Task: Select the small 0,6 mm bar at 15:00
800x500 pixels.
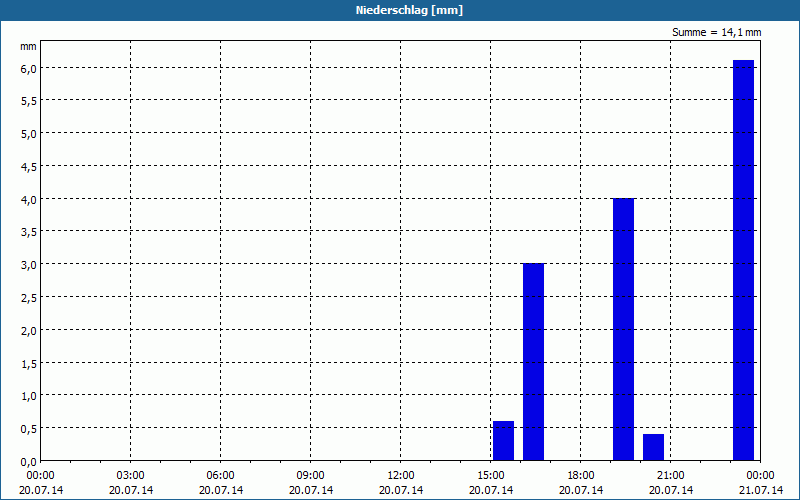Action: coord(504,441)
